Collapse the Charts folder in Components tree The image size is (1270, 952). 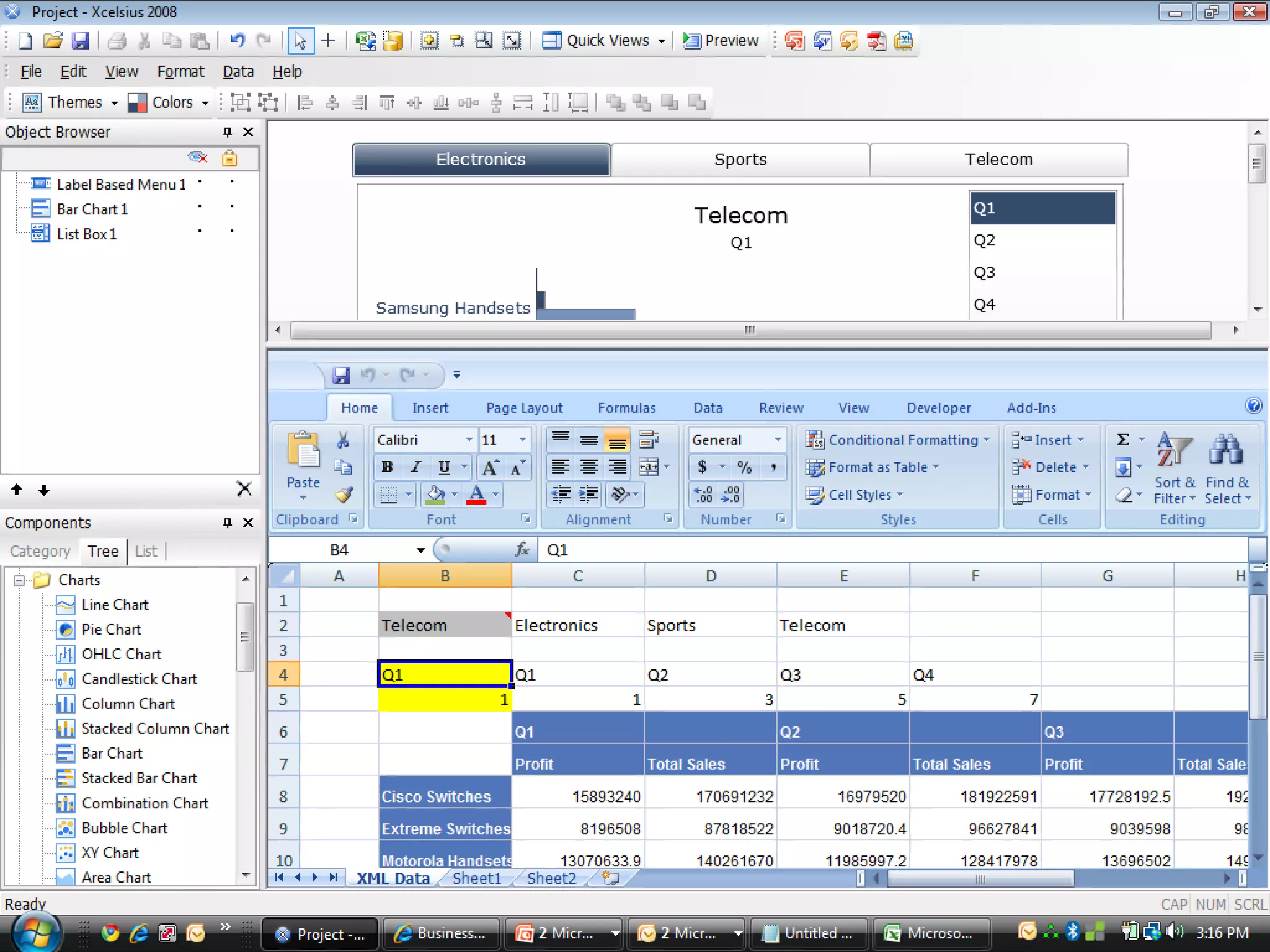point(19,581)
